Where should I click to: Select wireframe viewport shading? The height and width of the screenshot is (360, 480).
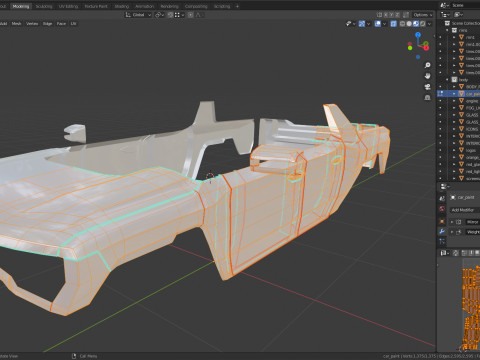[x=402, y=24]
